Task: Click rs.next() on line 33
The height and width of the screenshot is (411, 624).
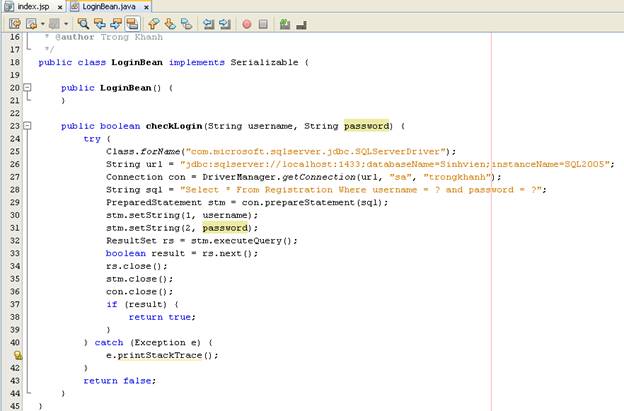Action: pos(230,253)
